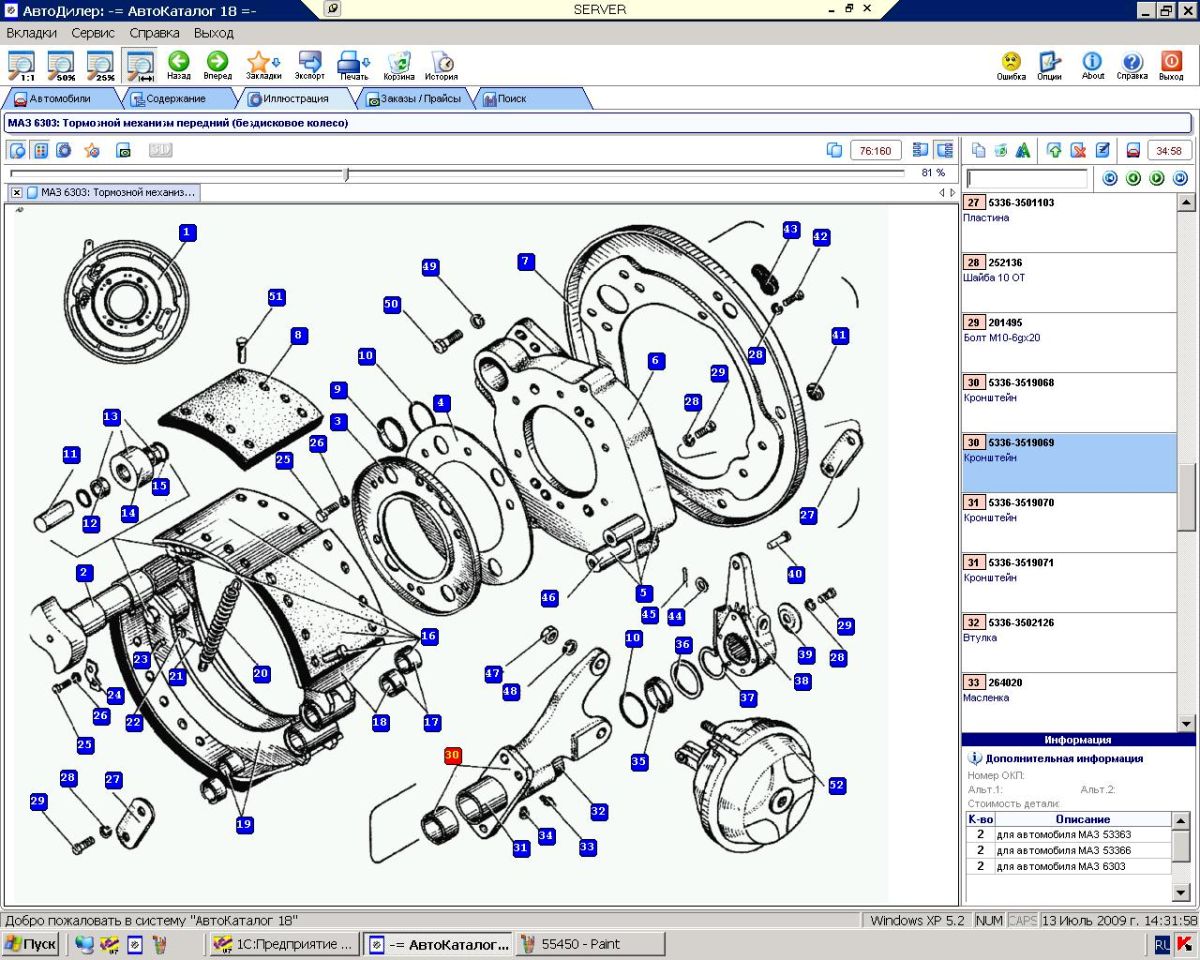Click the red Выход power icon
The image size is (1200, 960).
click(x=1171, y=66)
